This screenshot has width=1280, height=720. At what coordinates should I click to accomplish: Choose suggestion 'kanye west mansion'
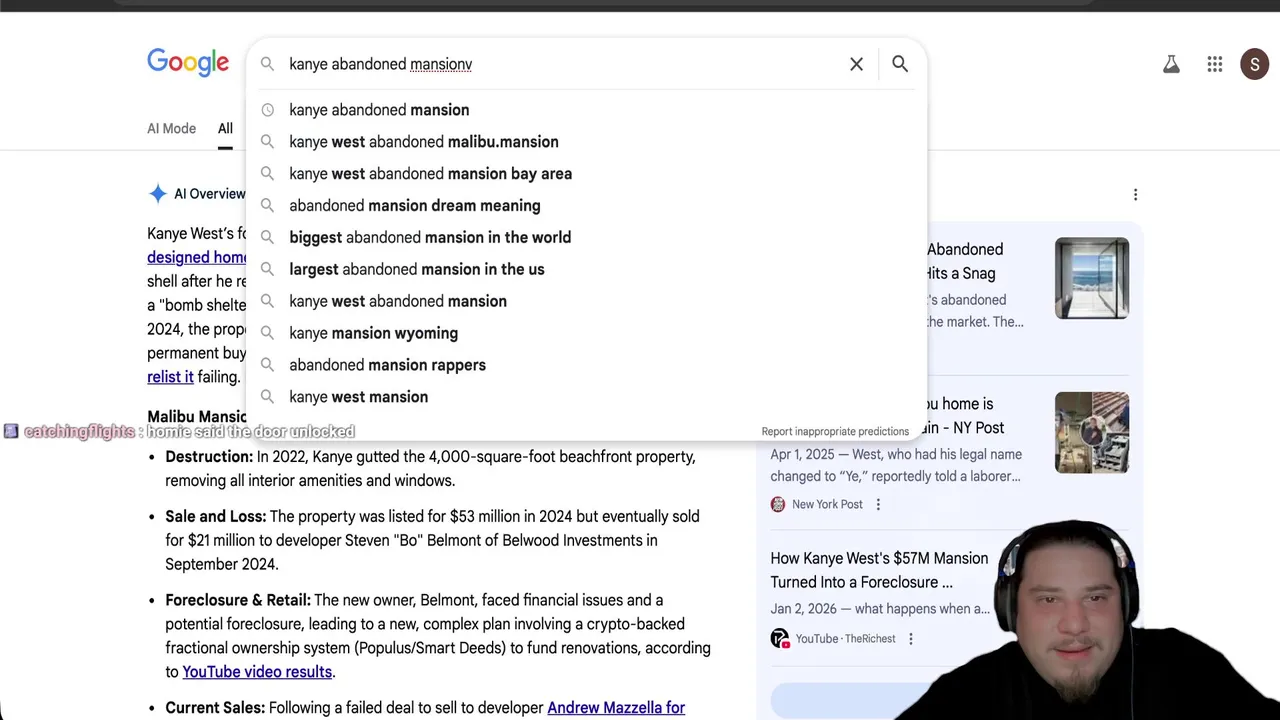coord(586,397)
